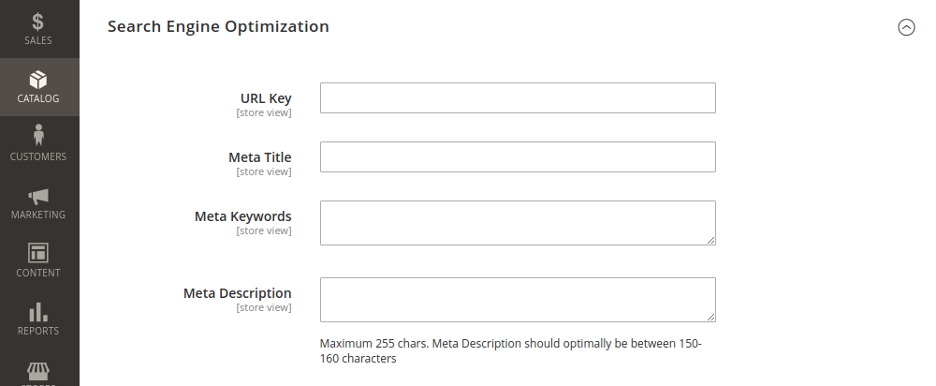Click the Meta Keywords field label

243,217
